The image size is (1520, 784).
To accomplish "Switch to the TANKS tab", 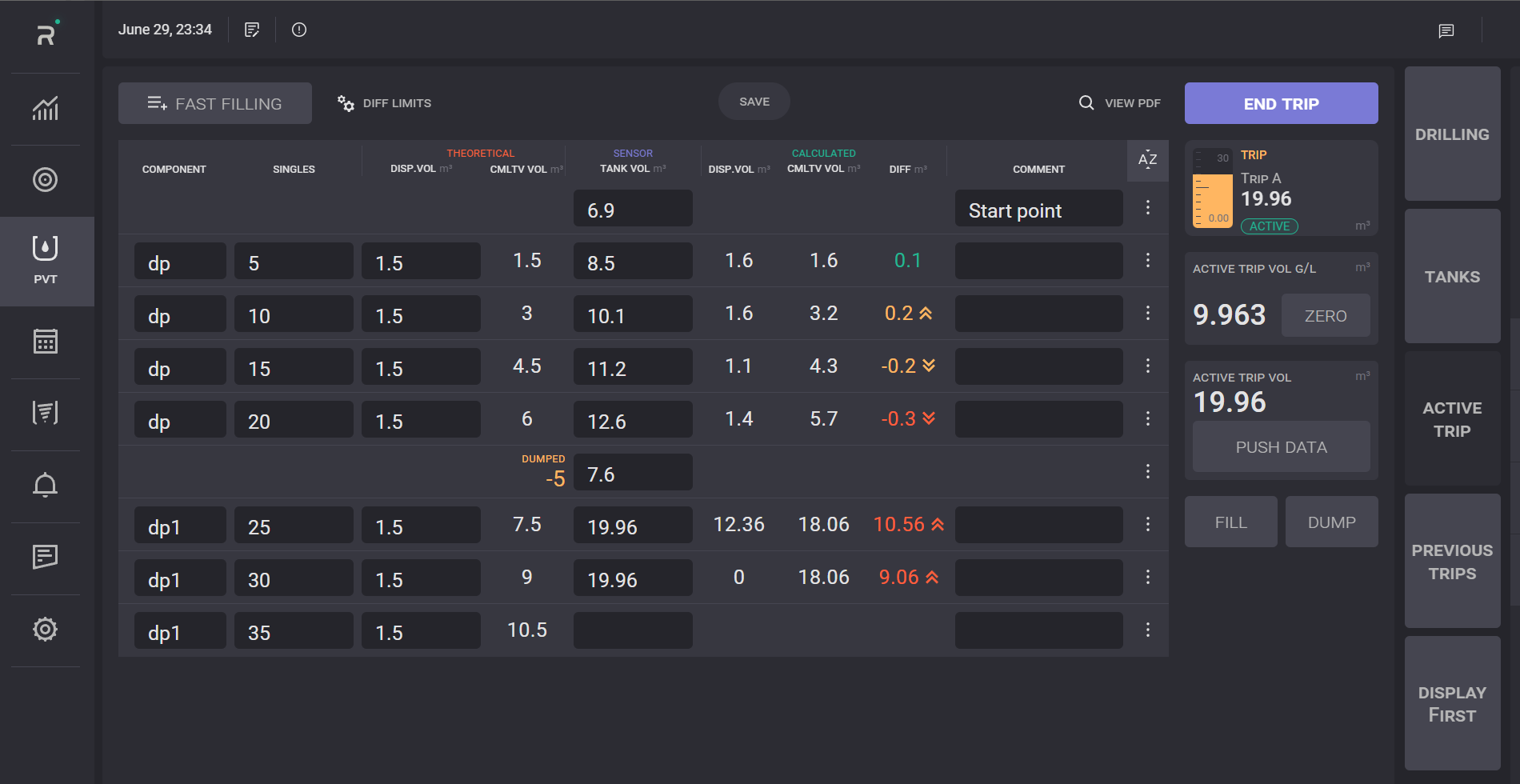I will pyautogui.click(x=1452, y=277).
